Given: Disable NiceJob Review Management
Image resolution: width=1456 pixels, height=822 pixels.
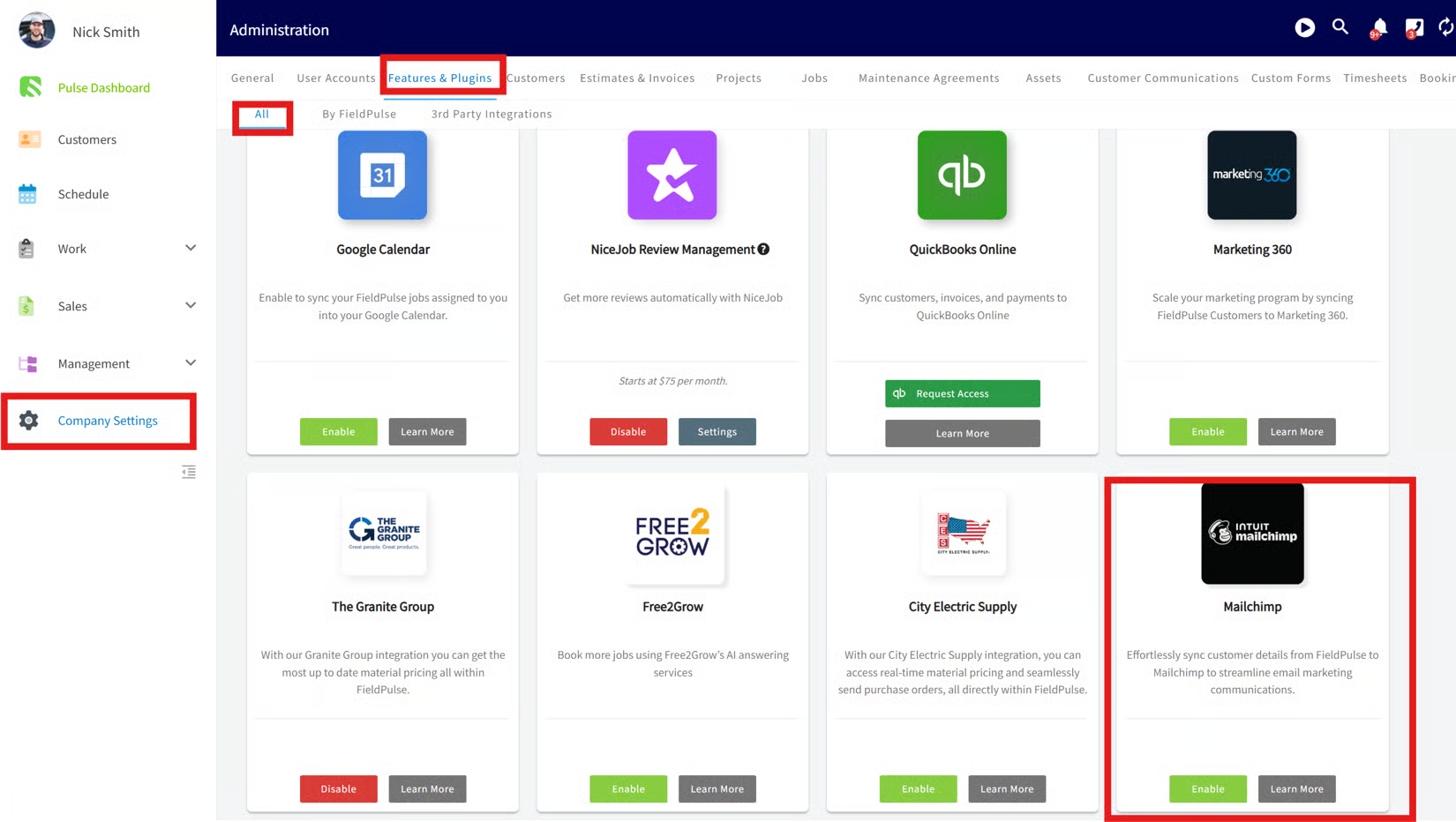Looking at the screenshot, I should pos(628,431).
